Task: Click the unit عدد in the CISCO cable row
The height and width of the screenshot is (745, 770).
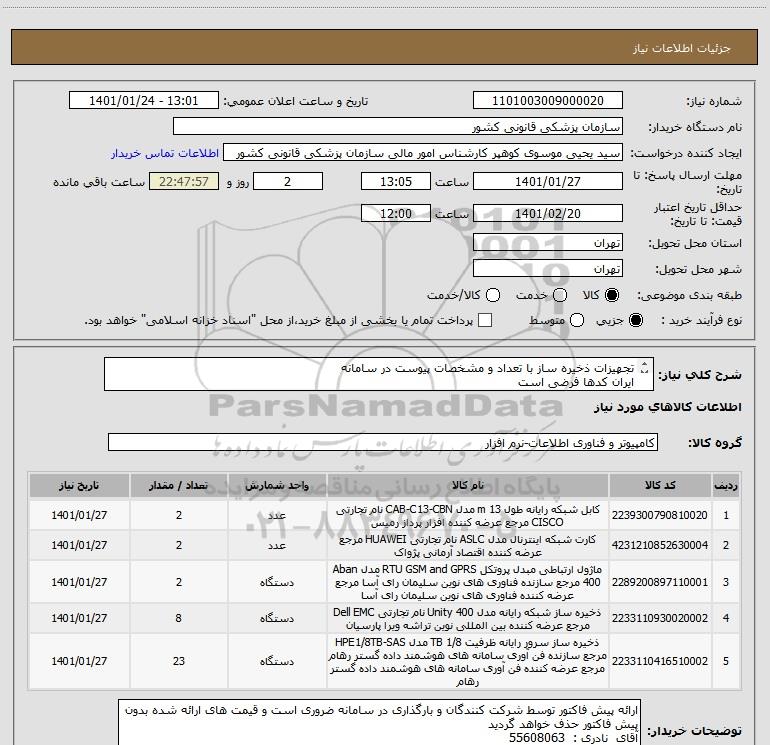Action: point(277,515)
